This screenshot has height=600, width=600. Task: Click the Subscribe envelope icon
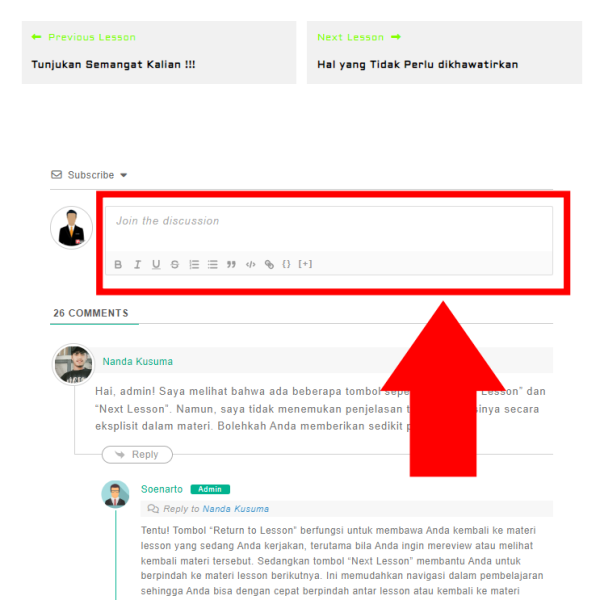tap(57, 175)
